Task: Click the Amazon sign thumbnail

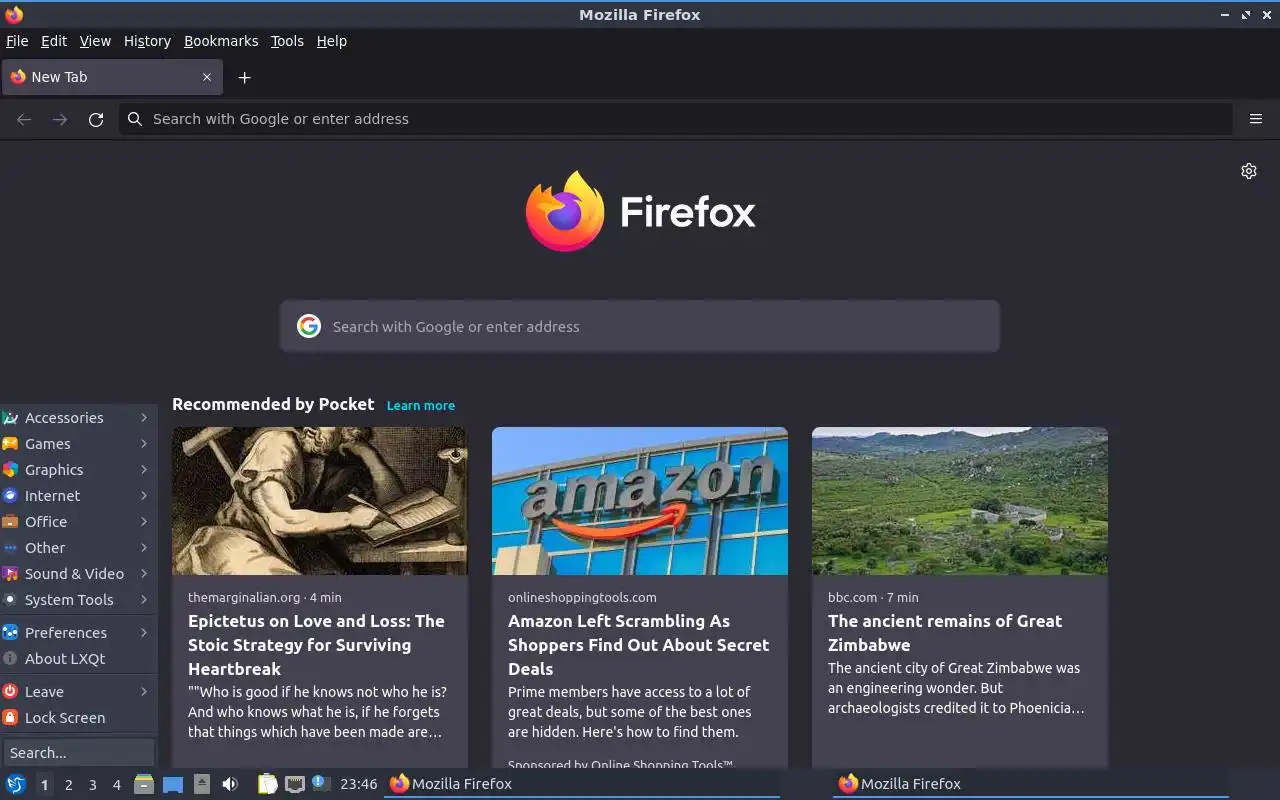Action: (x=640, y=501)
